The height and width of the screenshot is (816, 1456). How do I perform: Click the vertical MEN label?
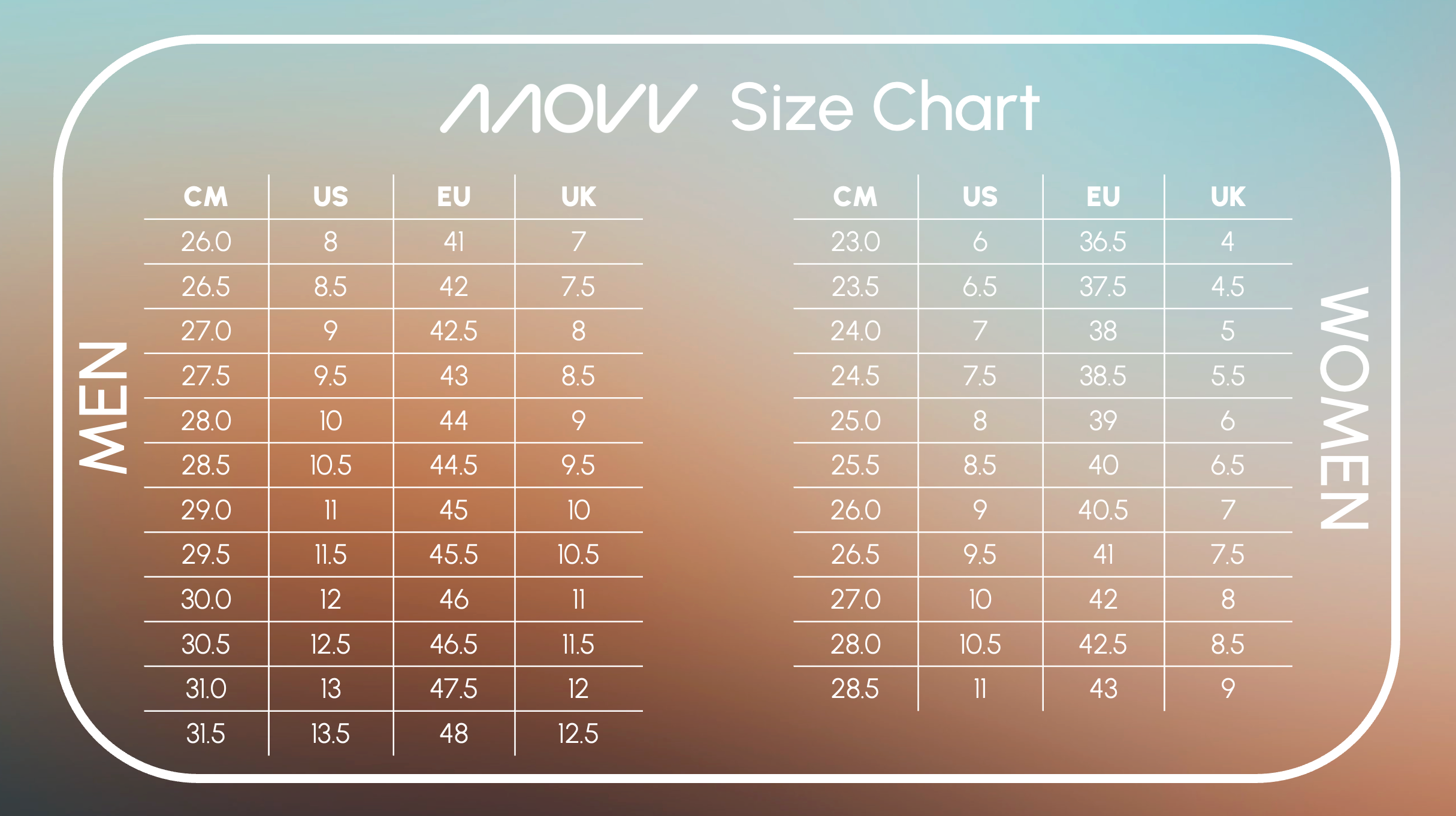click(104, 407)
